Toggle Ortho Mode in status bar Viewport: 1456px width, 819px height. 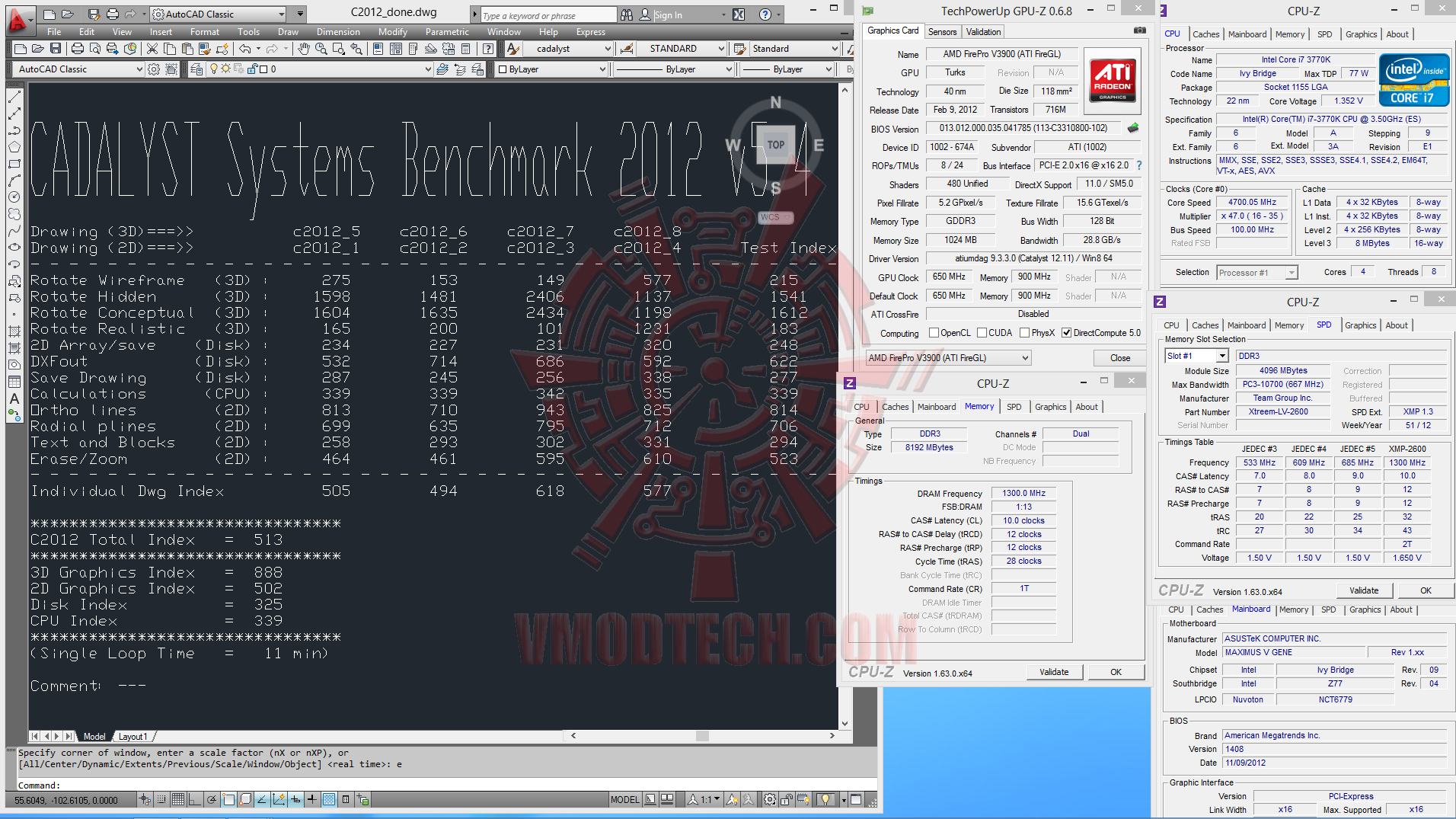(x=194, y=799)
